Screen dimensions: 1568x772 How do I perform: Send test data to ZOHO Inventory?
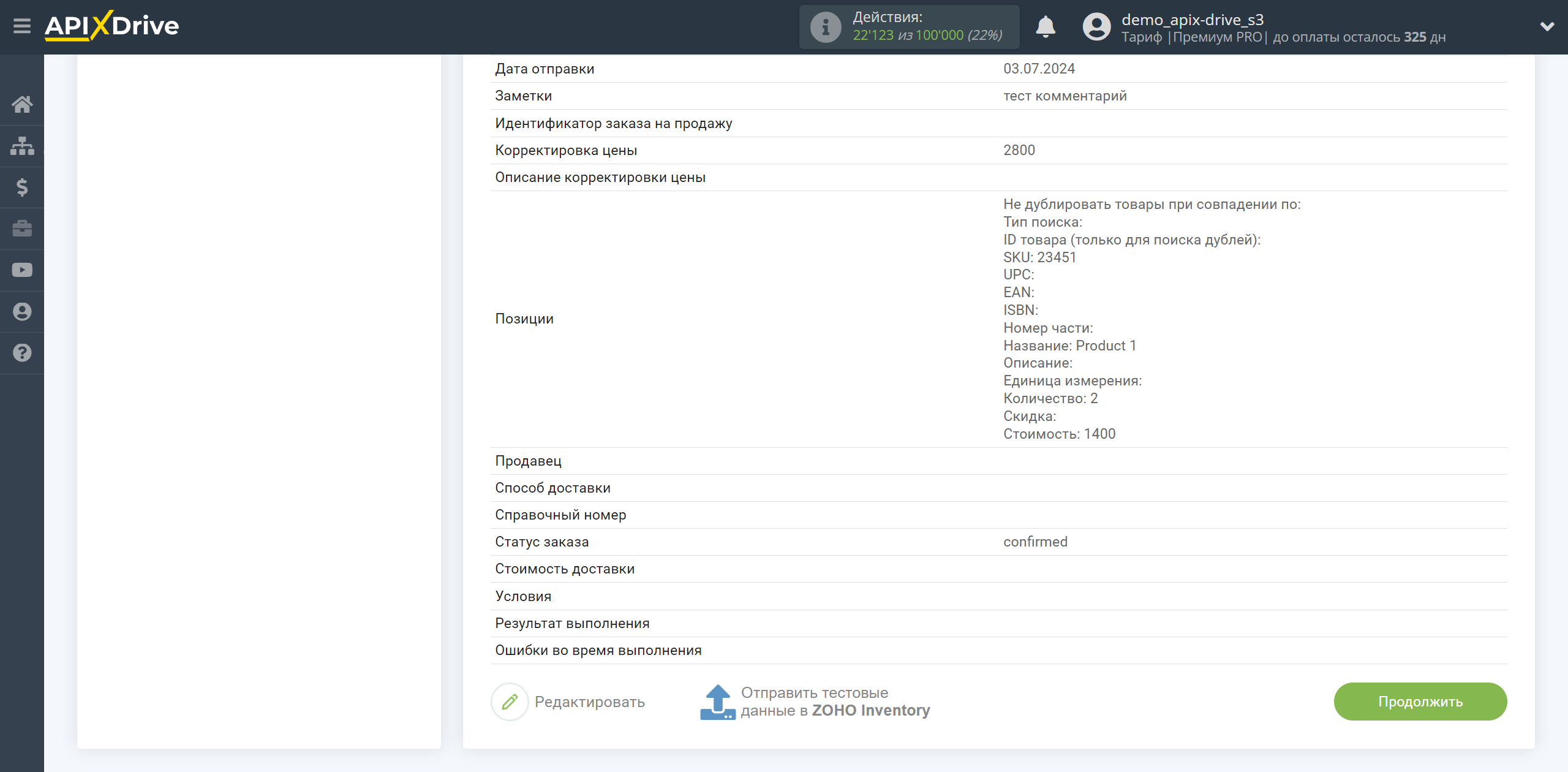tap(835, 702)
